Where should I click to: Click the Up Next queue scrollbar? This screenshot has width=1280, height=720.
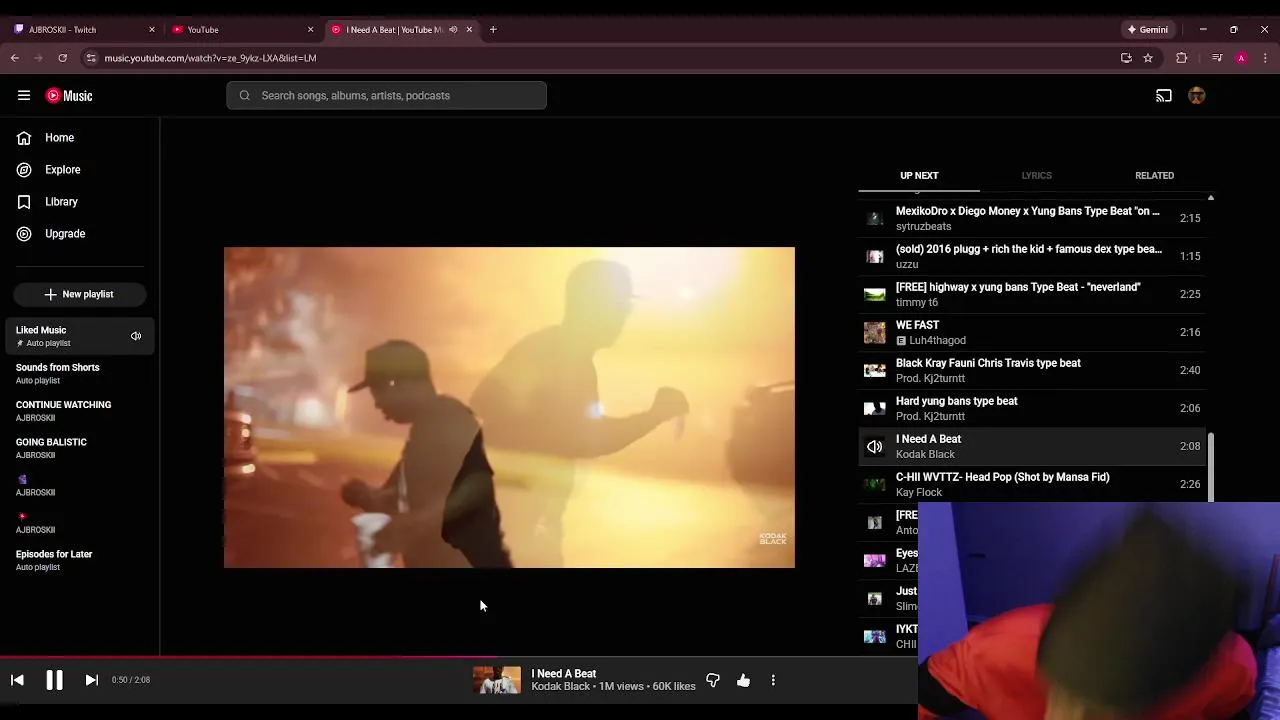coord(1210,468)
